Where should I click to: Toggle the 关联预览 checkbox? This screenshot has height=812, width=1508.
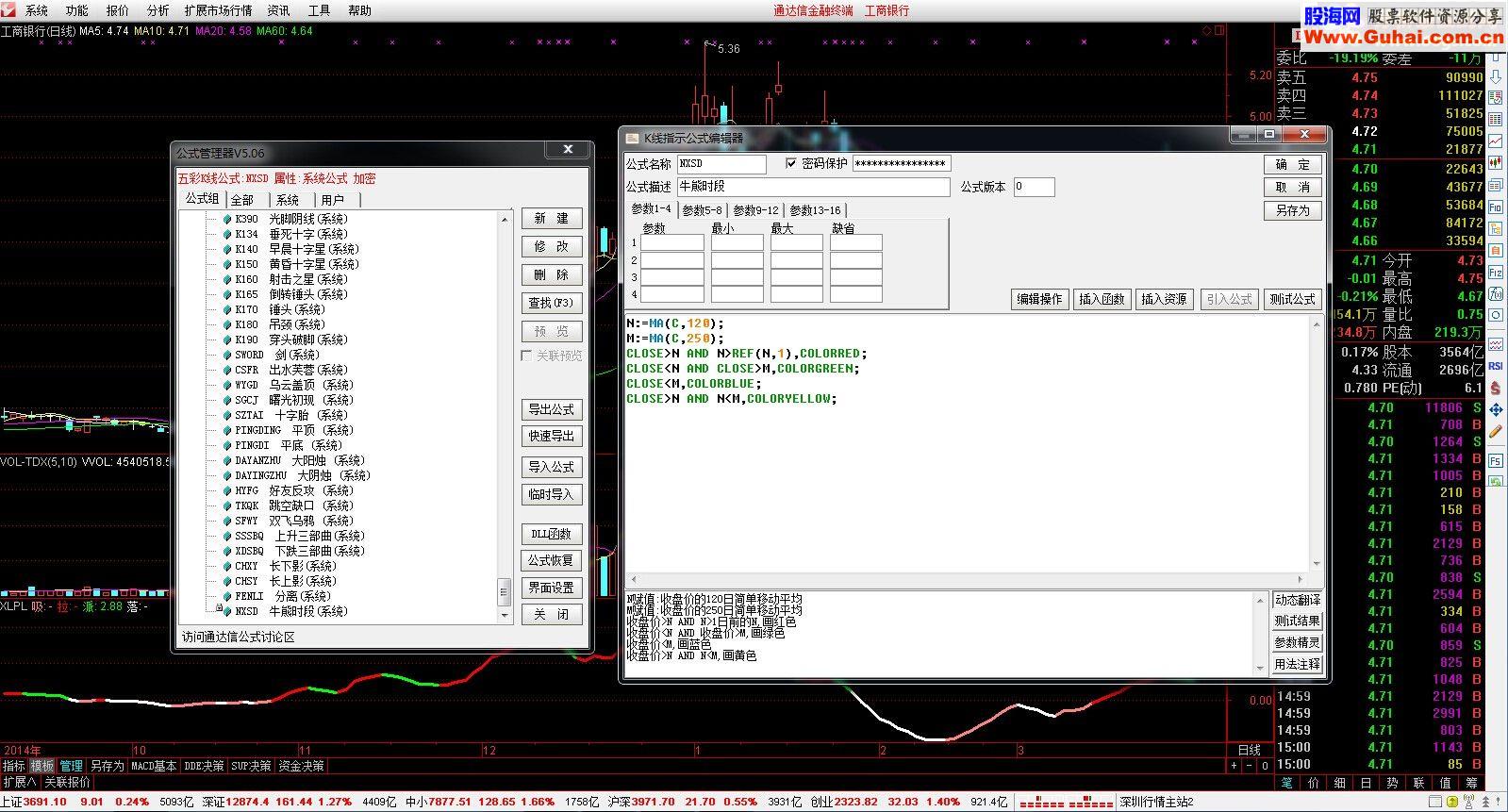pos(526,356)
